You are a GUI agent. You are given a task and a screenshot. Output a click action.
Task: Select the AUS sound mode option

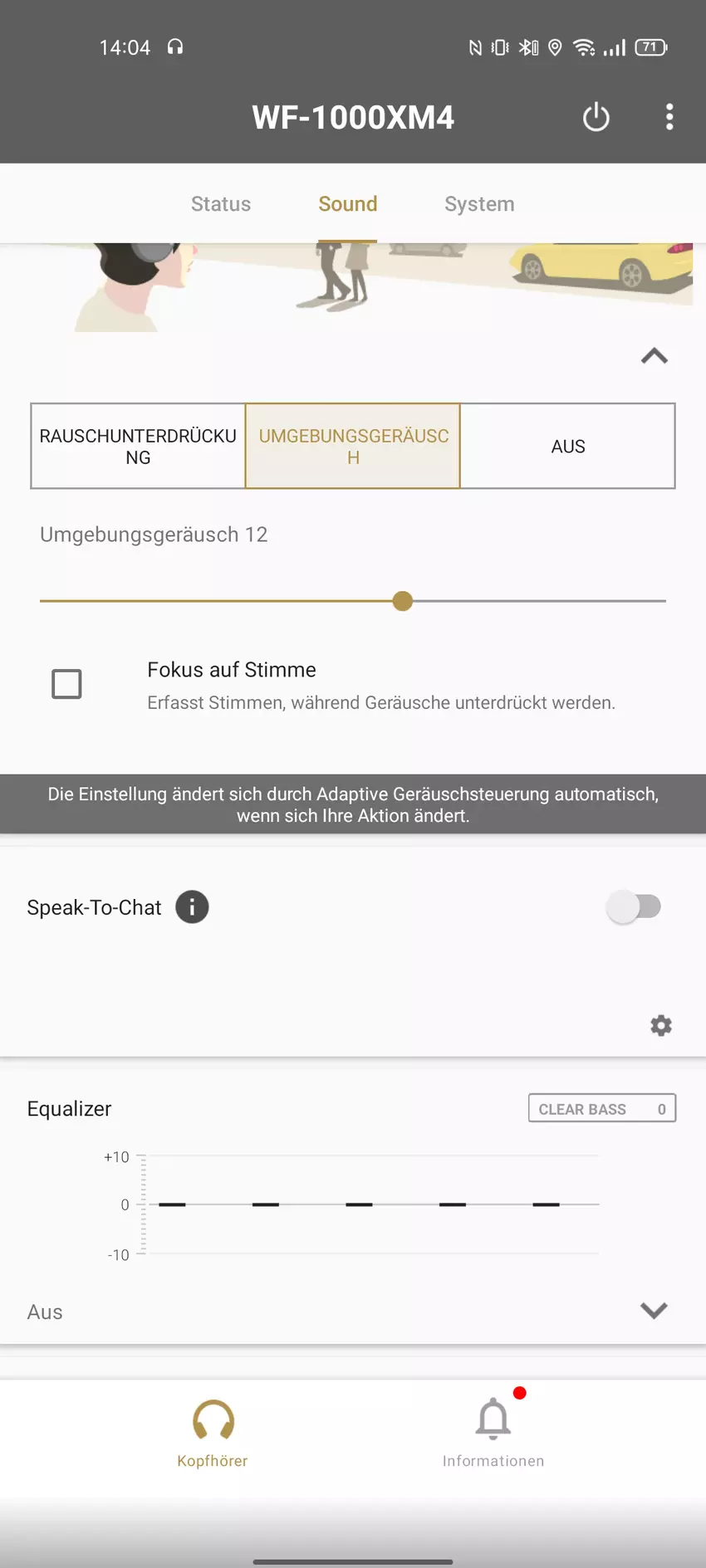click(x=568, y=447)
